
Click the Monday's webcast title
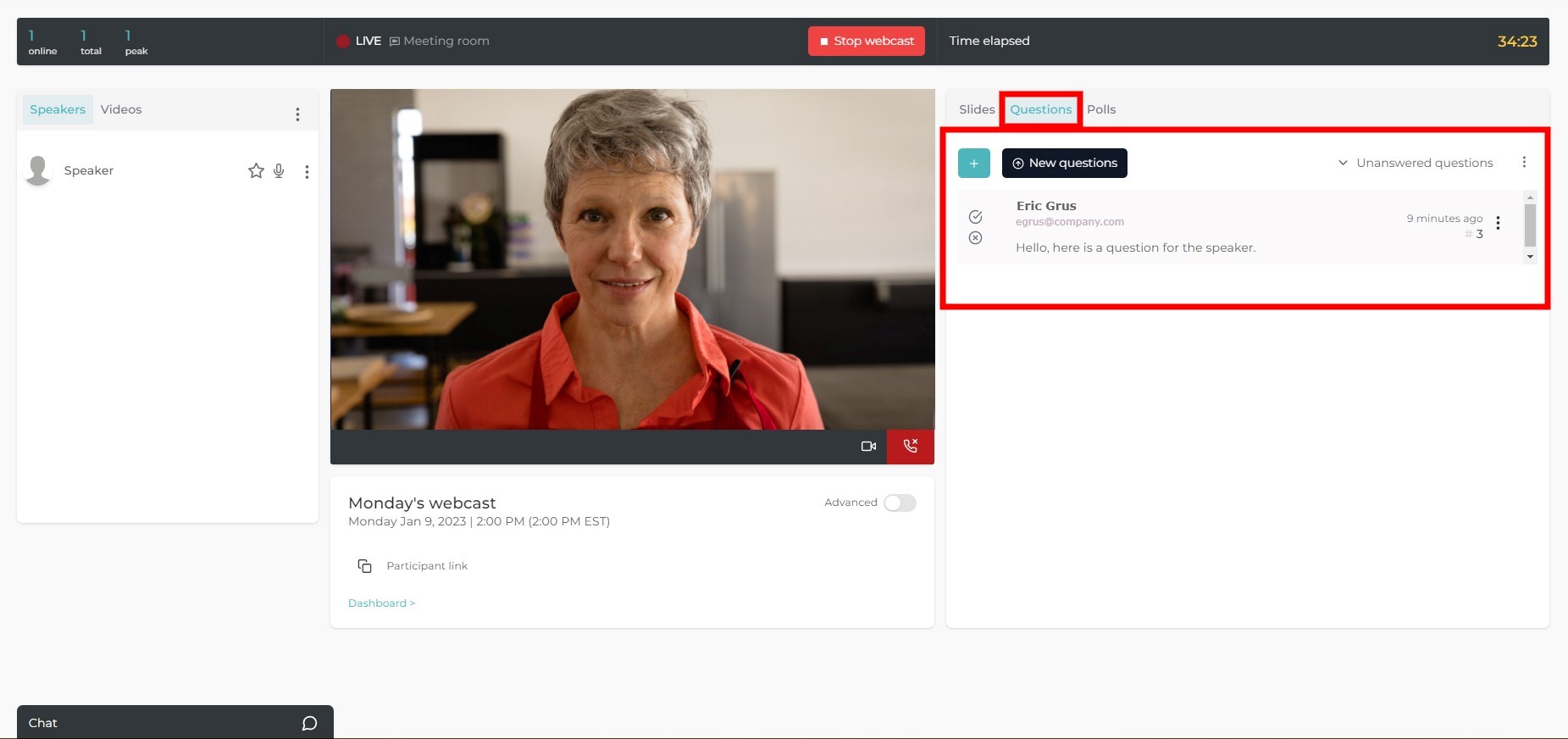[x=422, y=503]
